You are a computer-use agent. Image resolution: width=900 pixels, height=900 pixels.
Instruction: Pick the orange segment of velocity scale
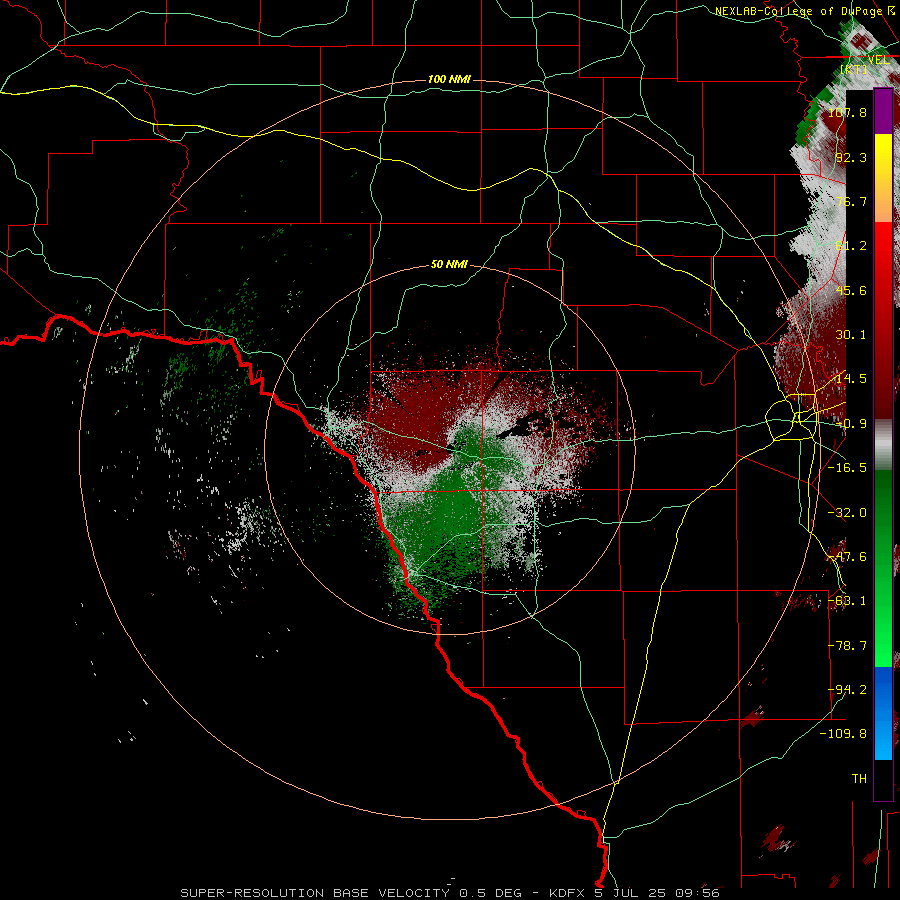point(883,200)
